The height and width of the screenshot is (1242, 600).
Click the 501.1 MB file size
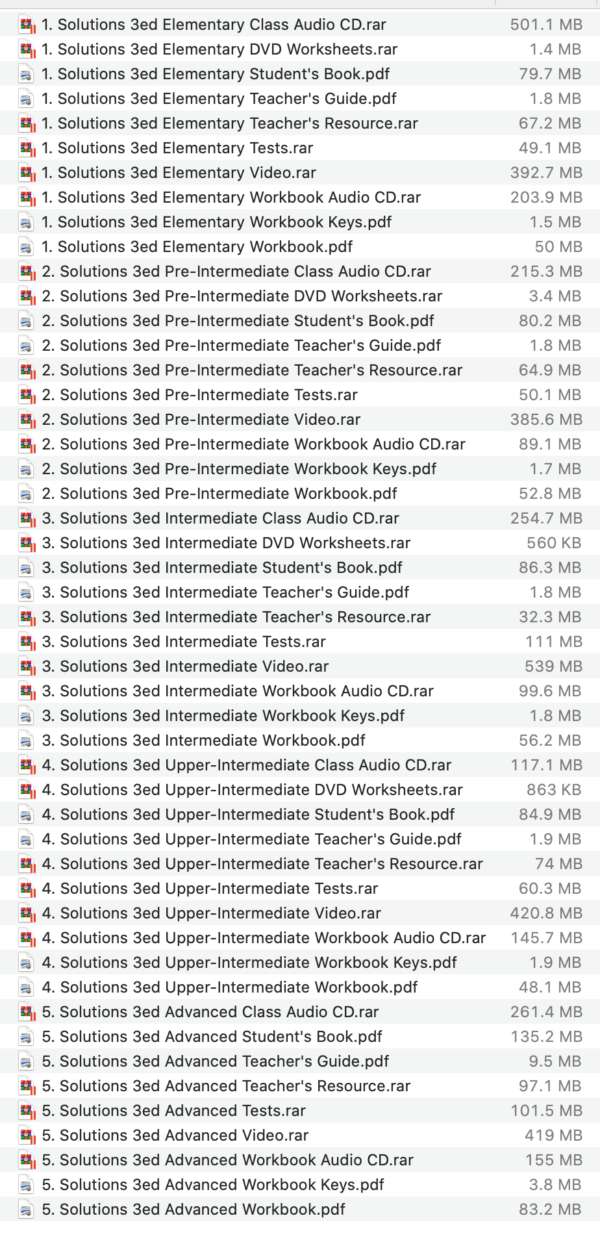coord(546,24)
